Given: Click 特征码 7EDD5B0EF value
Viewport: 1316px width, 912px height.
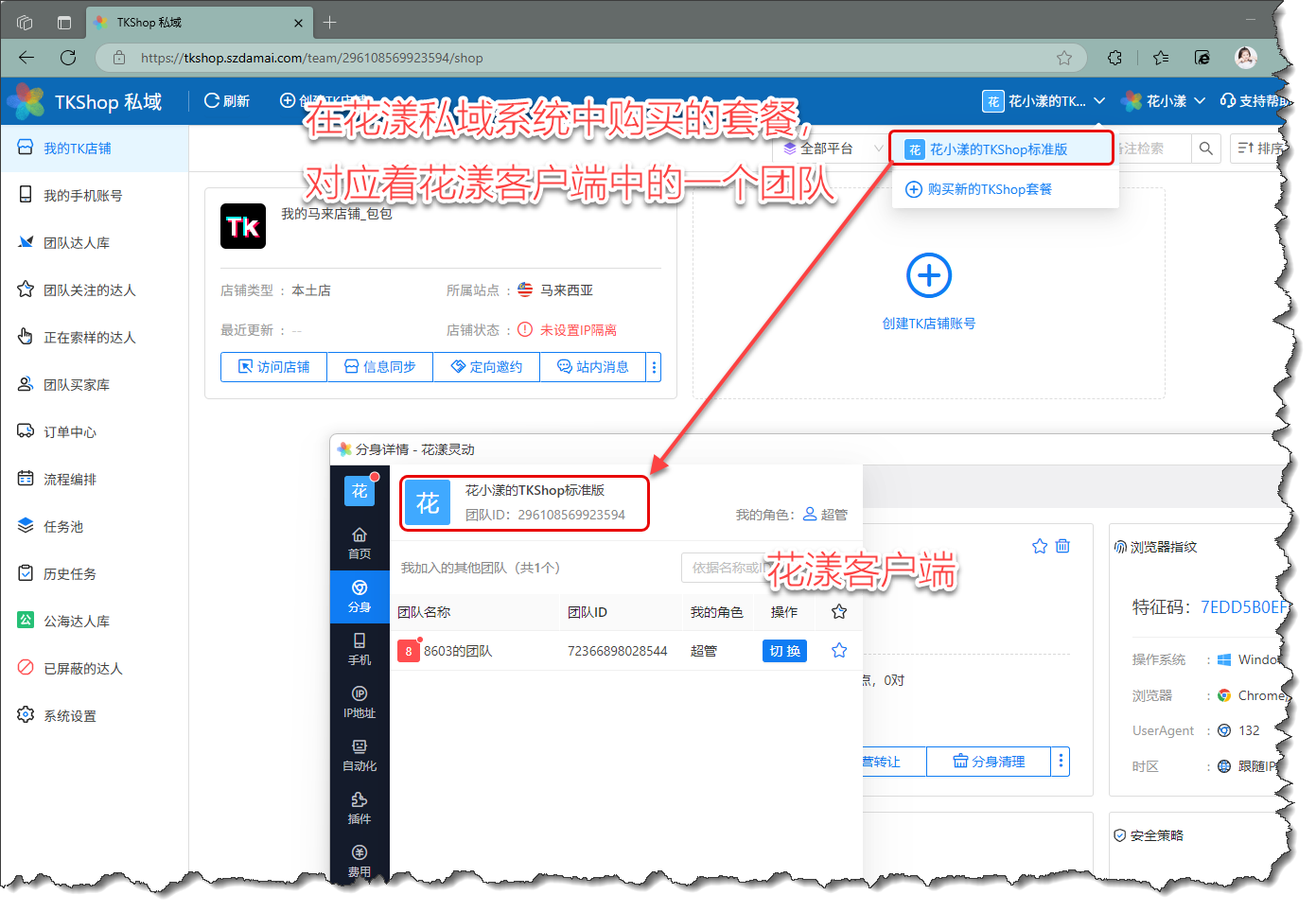Looking at the screenshot, I should [x=1245, y=607].
